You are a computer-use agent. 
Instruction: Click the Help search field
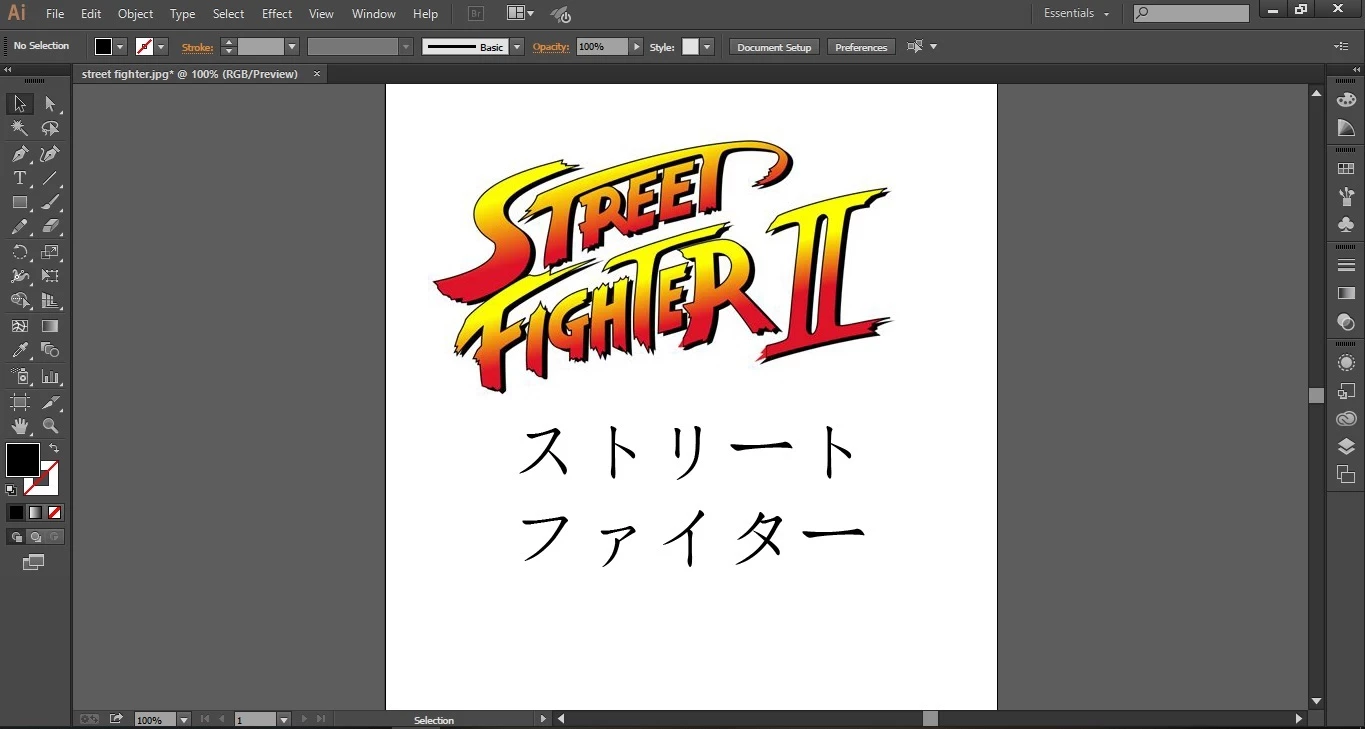pyautogui.click(x=1191, y=13)
